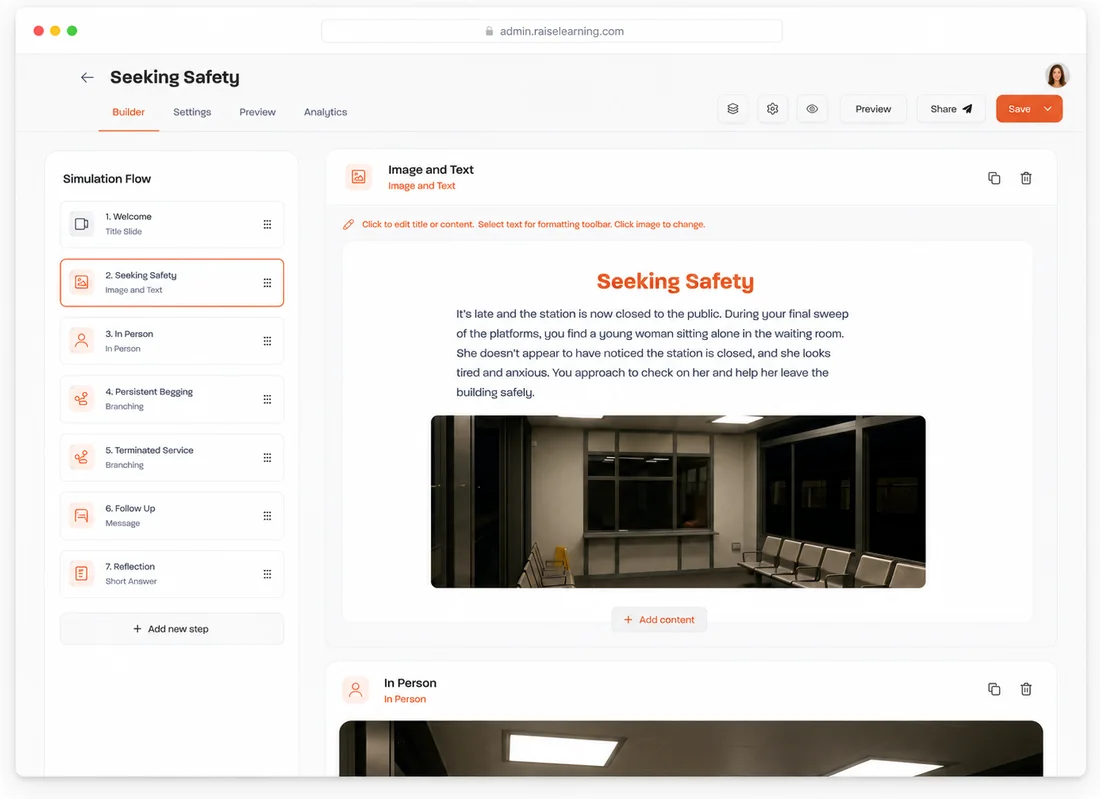Open step '3. In Person' in flow
Viewport: 1100px width, 799px height.
coord(172,341)
